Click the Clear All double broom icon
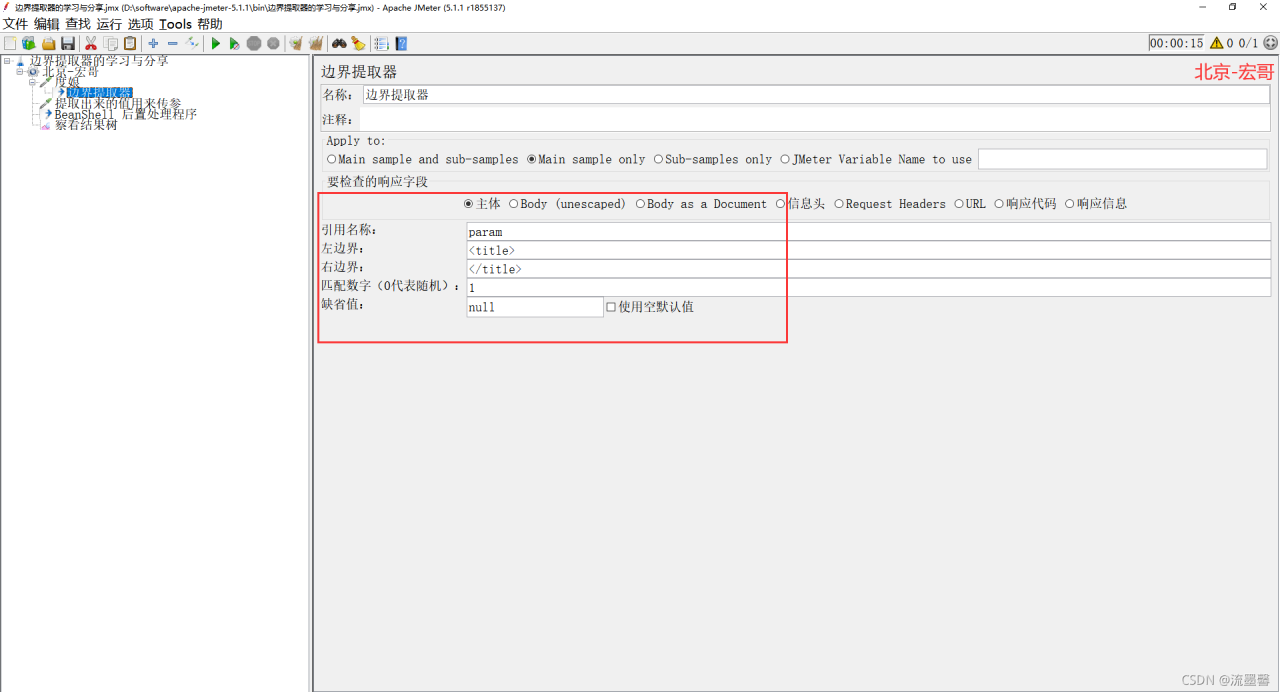1280x692 pixels. point(316,43)
